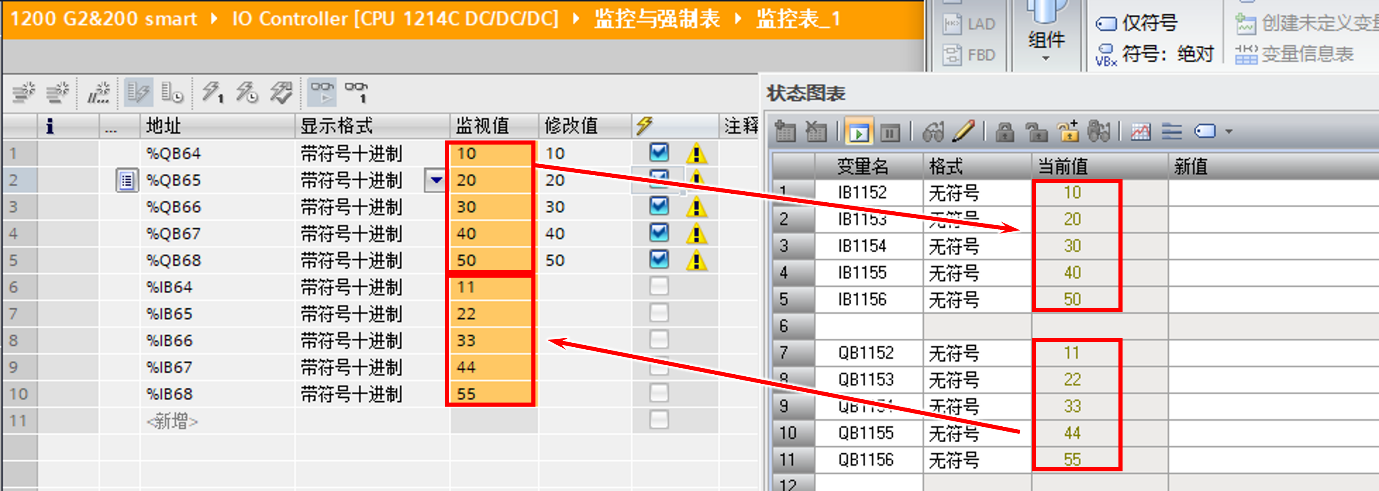The height and width of the screenshot is (491, 1379).
Task: Click the row icon beside %QB65
Action: coord(125,180)
